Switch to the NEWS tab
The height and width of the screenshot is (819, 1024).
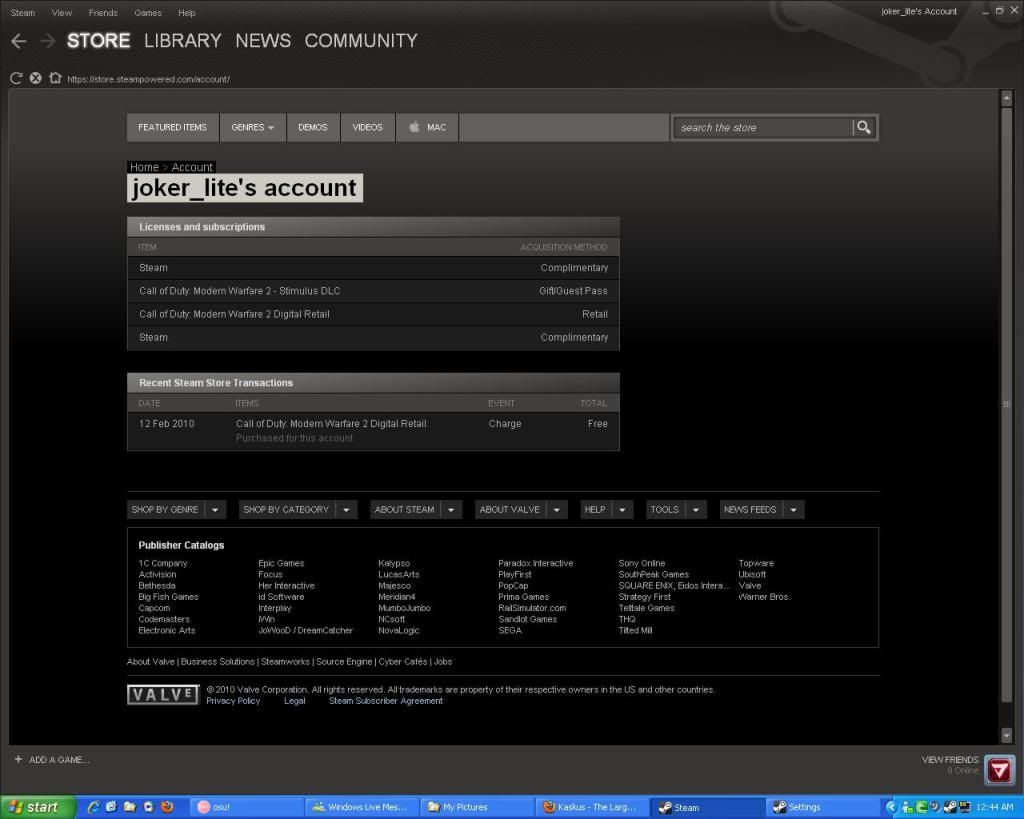(263, 40)
